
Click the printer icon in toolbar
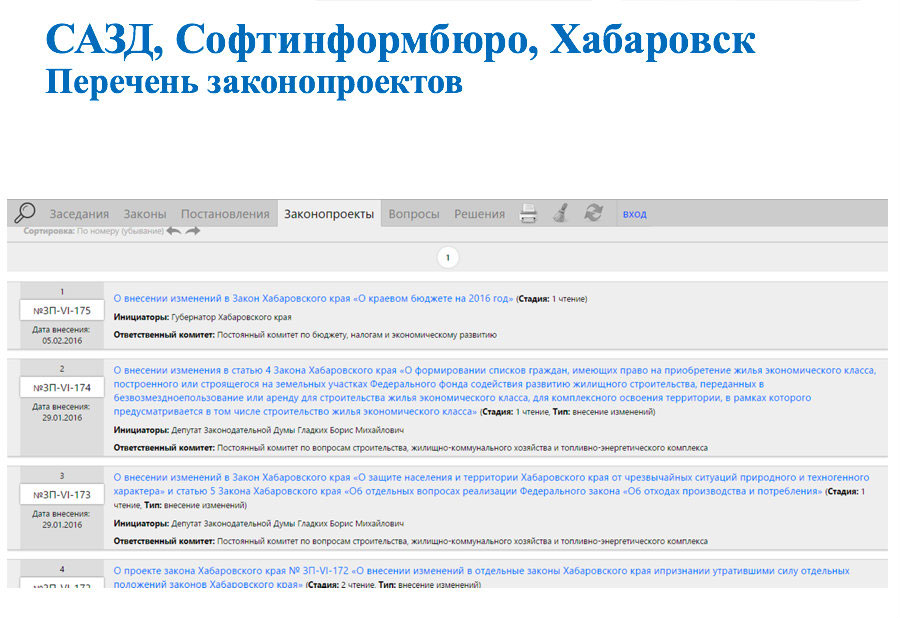click(529, 213)
